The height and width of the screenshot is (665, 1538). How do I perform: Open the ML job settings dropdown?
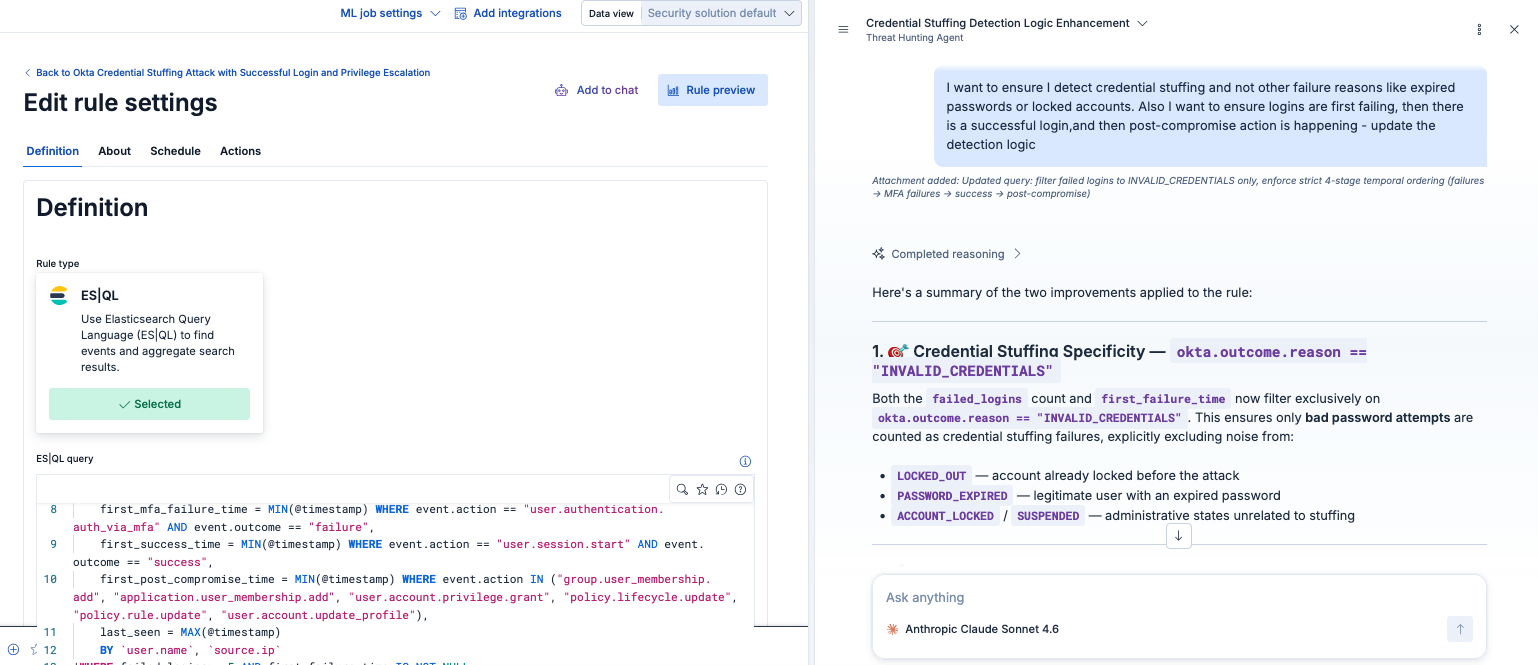click(390, 13)
